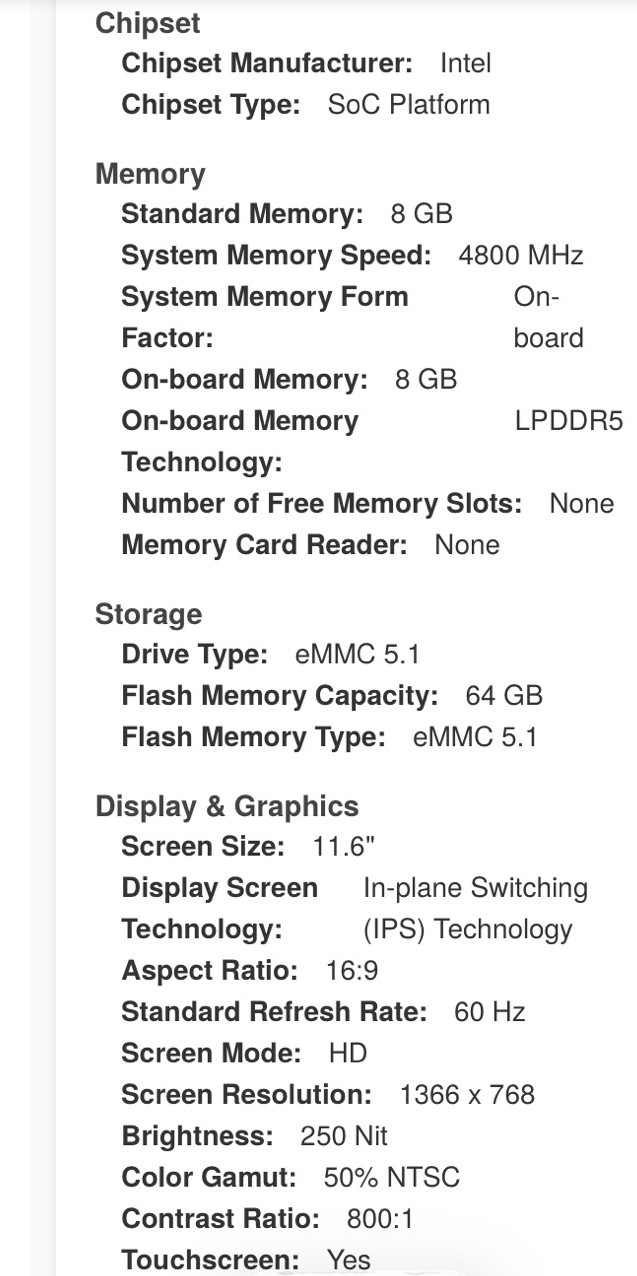This screenshot has height=1276, width=637.
Task: Click the Memory Card Reader label
Action: (264, 545)
